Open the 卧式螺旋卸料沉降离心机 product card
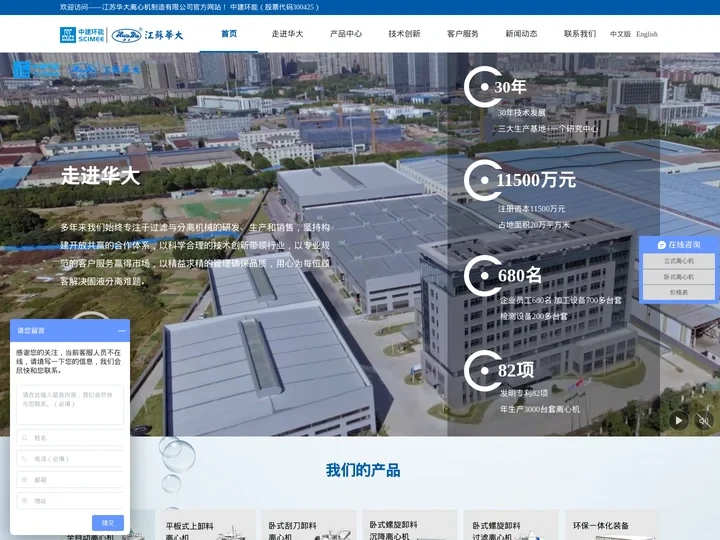The width and height of the screenshot is (720, 540). point(410,525)
